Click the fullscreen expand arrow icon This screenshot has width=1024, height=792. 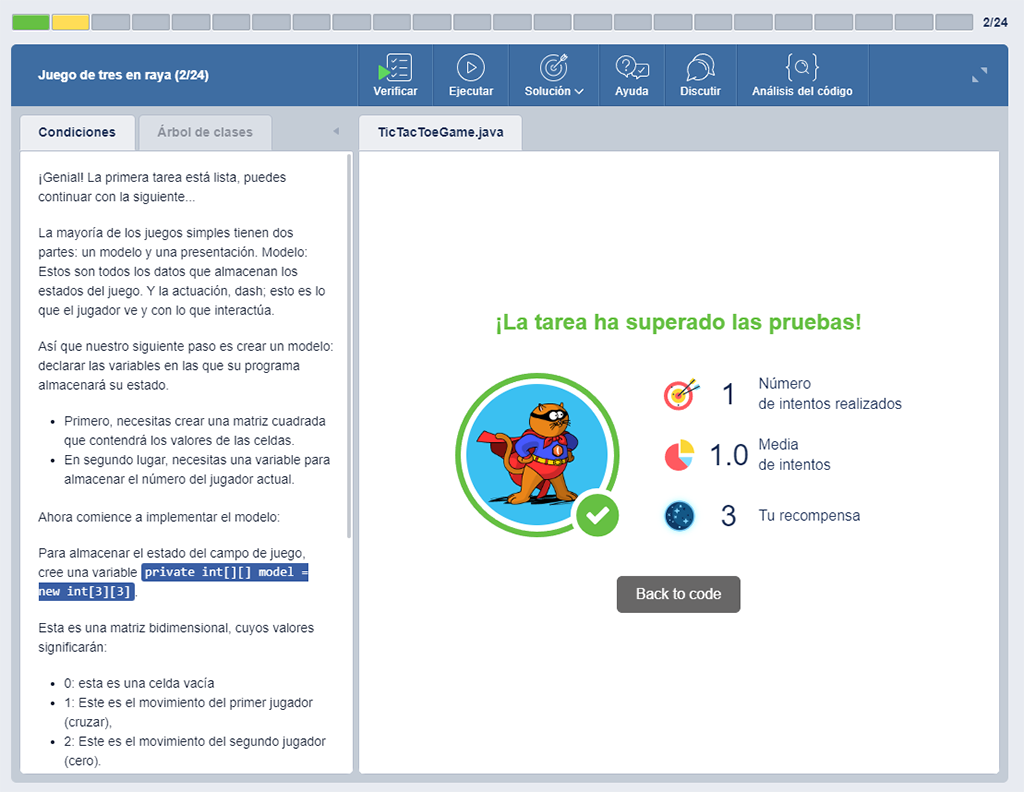979,75
